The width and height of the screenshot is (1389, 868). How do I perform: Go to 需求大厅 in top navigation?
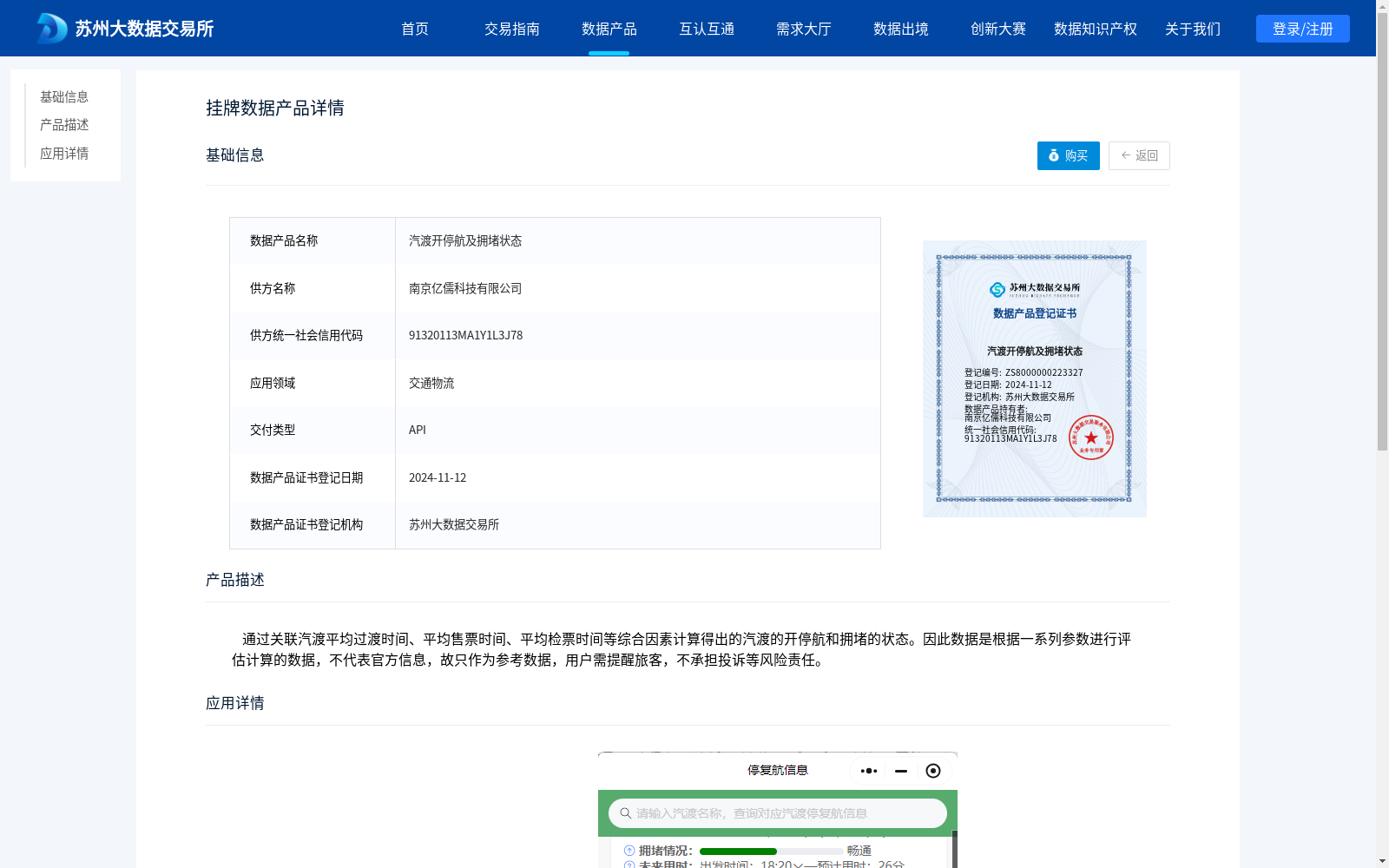804,29
